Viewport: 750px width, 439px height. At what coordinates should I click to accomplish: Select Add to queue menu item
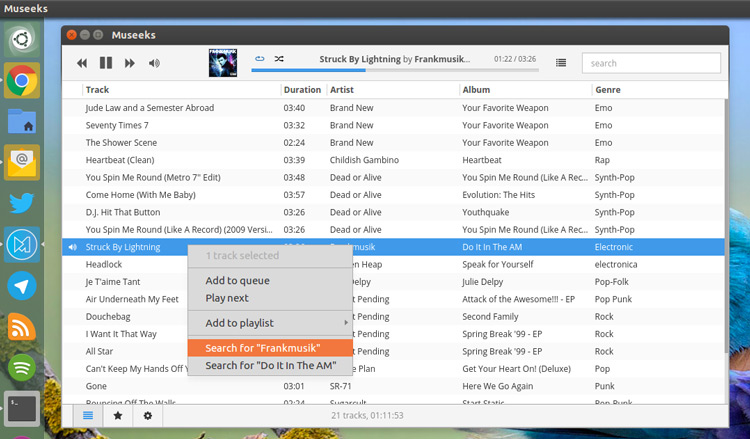[237, 281]
